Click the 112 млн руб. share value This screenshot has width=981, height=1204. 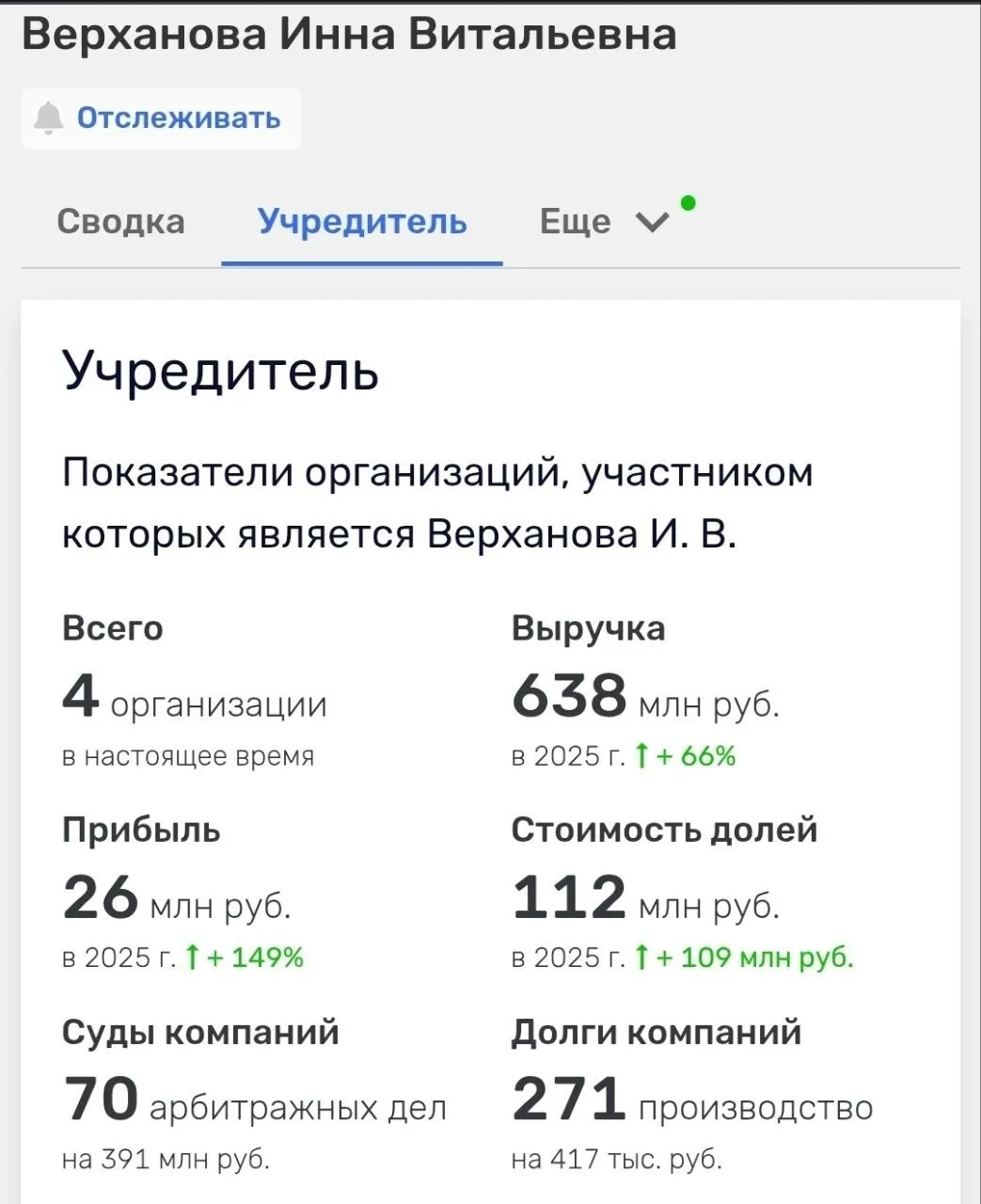coord(646,899)
